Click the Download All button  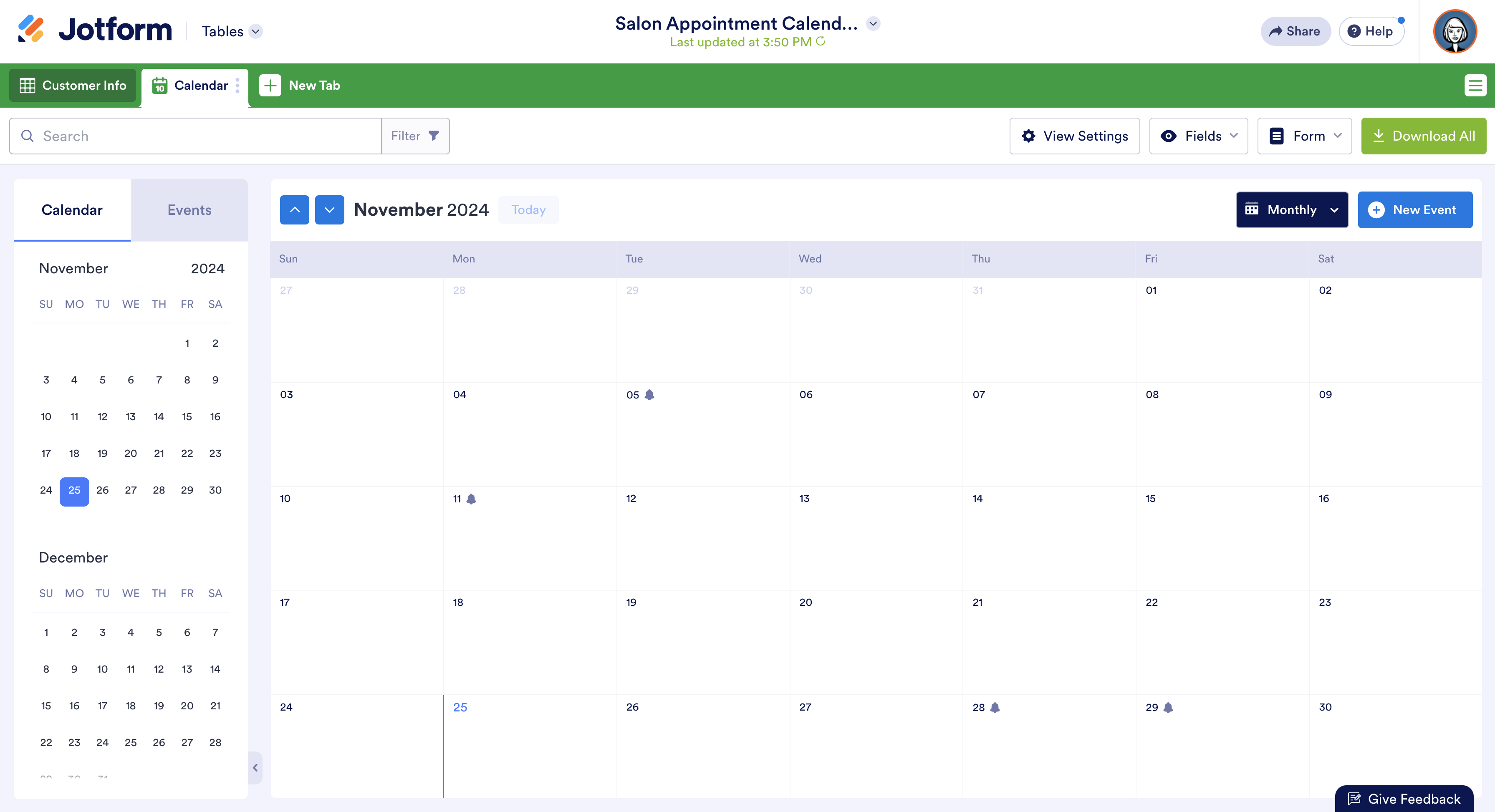click(1423, 136)
